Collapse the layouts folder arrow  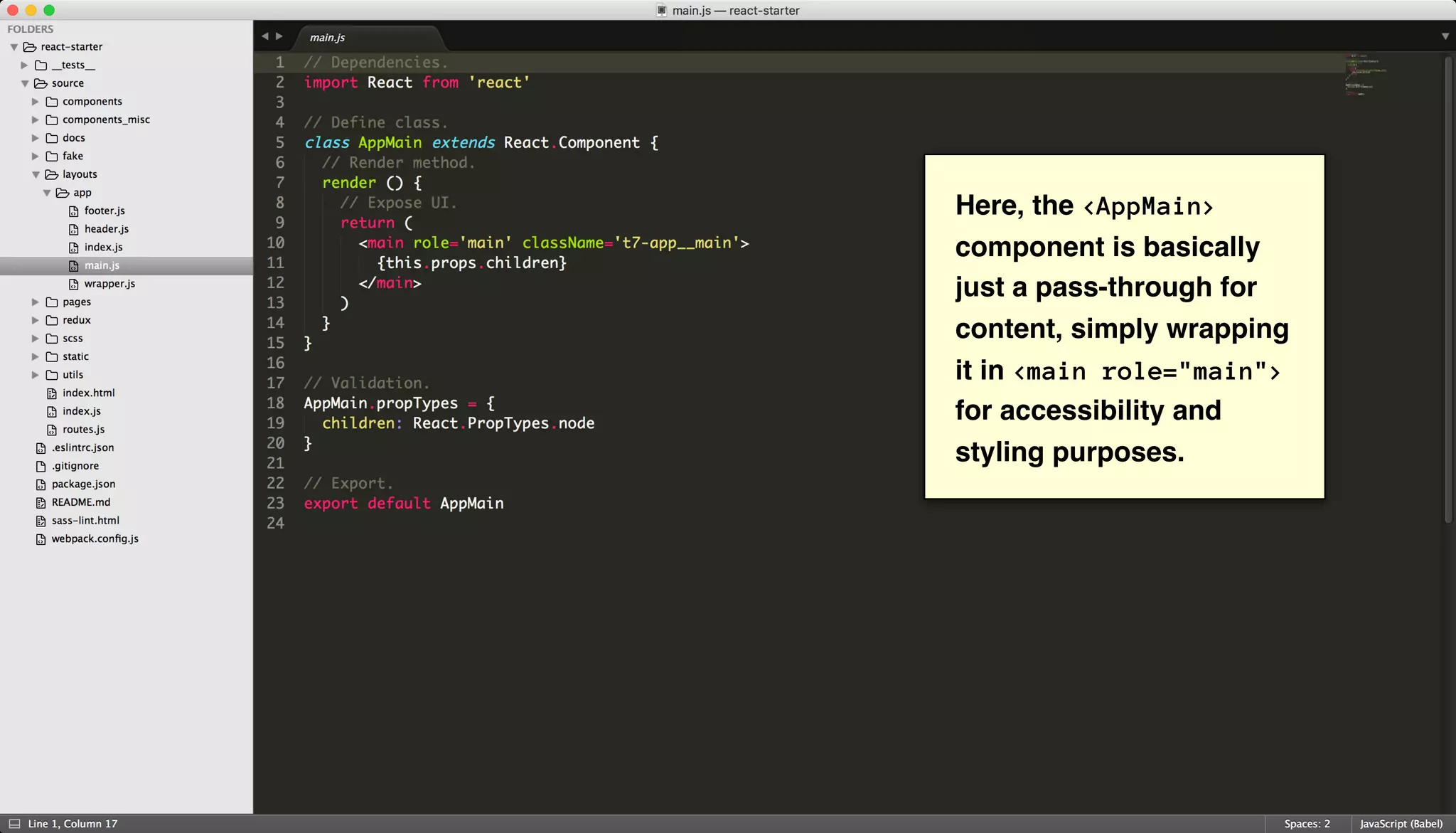point(36,174)
